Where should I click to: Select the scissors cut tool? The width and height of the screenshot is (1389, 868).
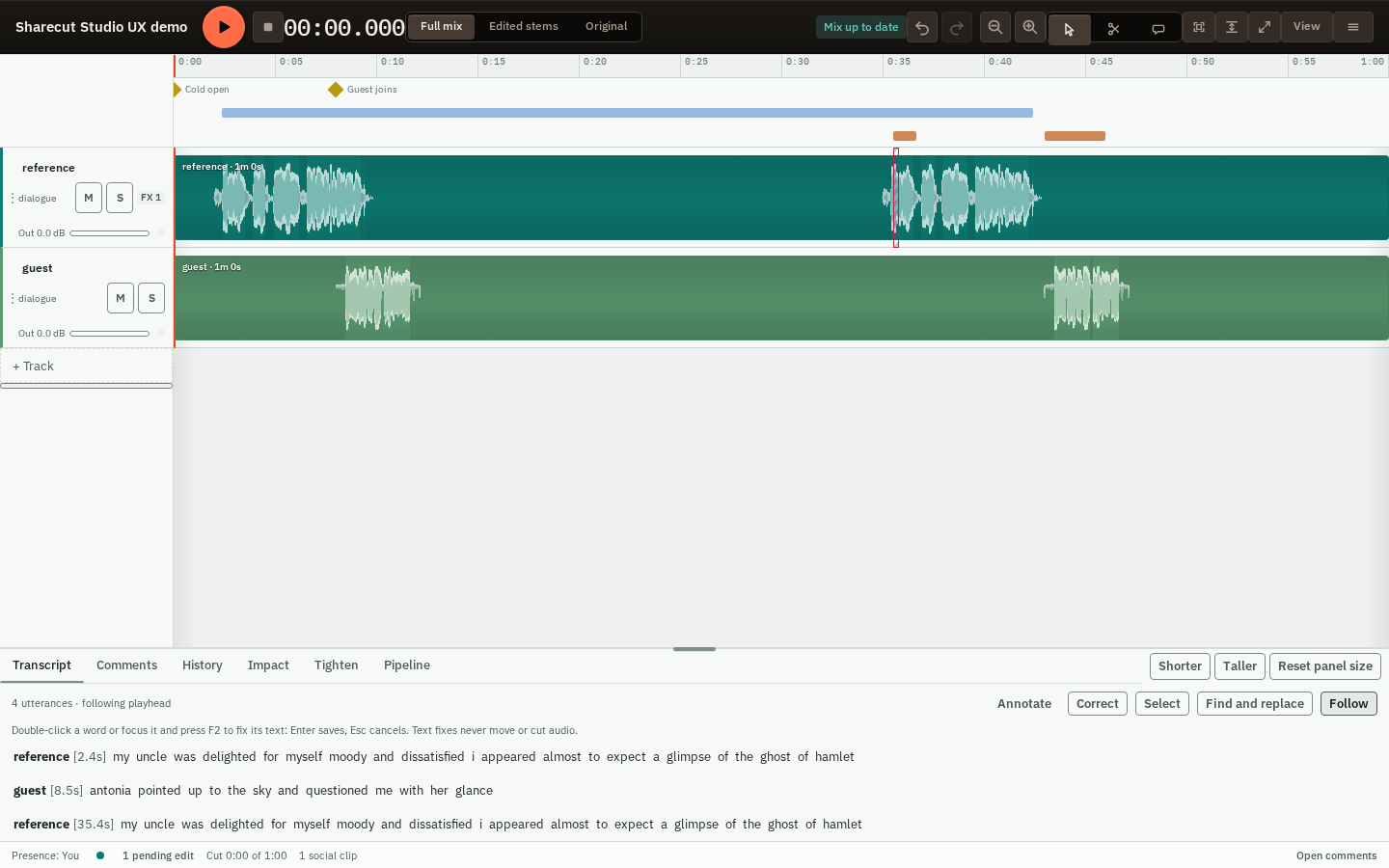(1114, 29)
